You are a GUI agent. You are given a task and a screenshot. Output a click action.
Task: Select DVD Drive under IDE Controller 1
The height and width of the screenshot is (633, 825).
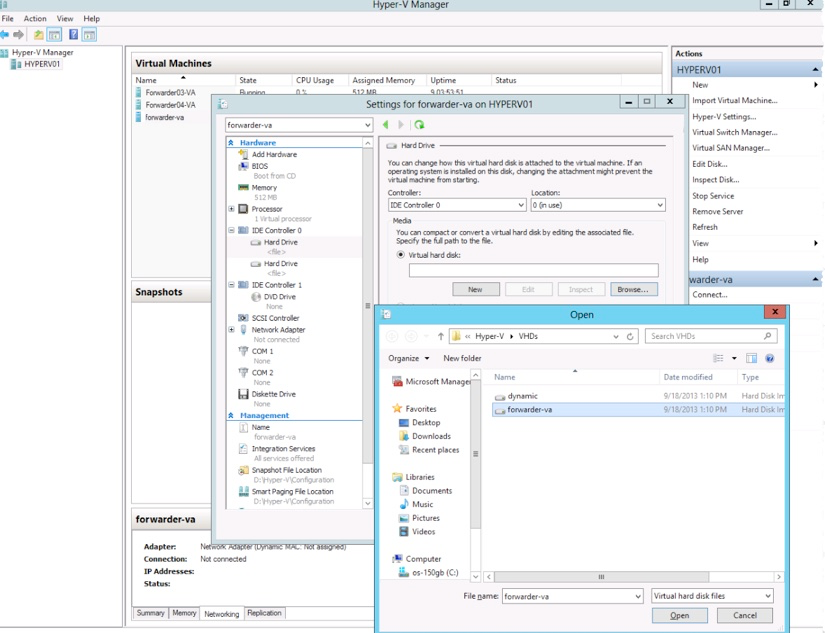pos(279,297)
